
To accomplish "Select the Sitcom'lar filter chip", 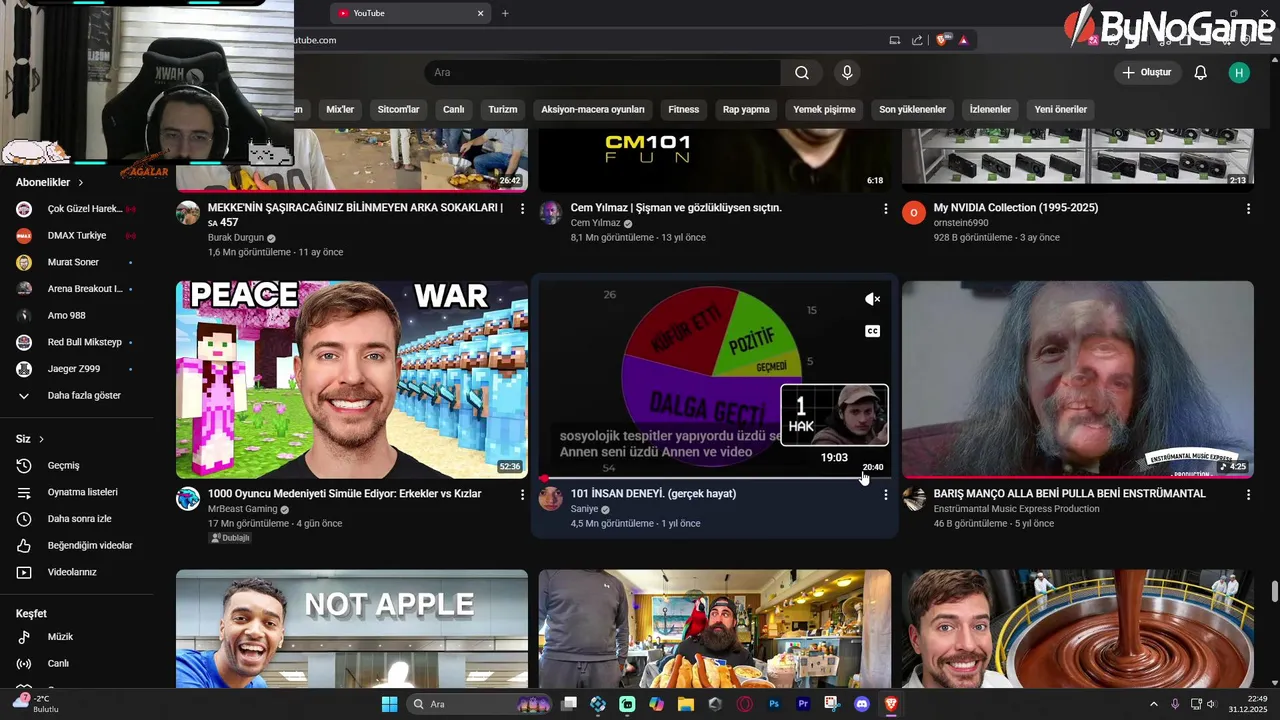I will 398,109.
